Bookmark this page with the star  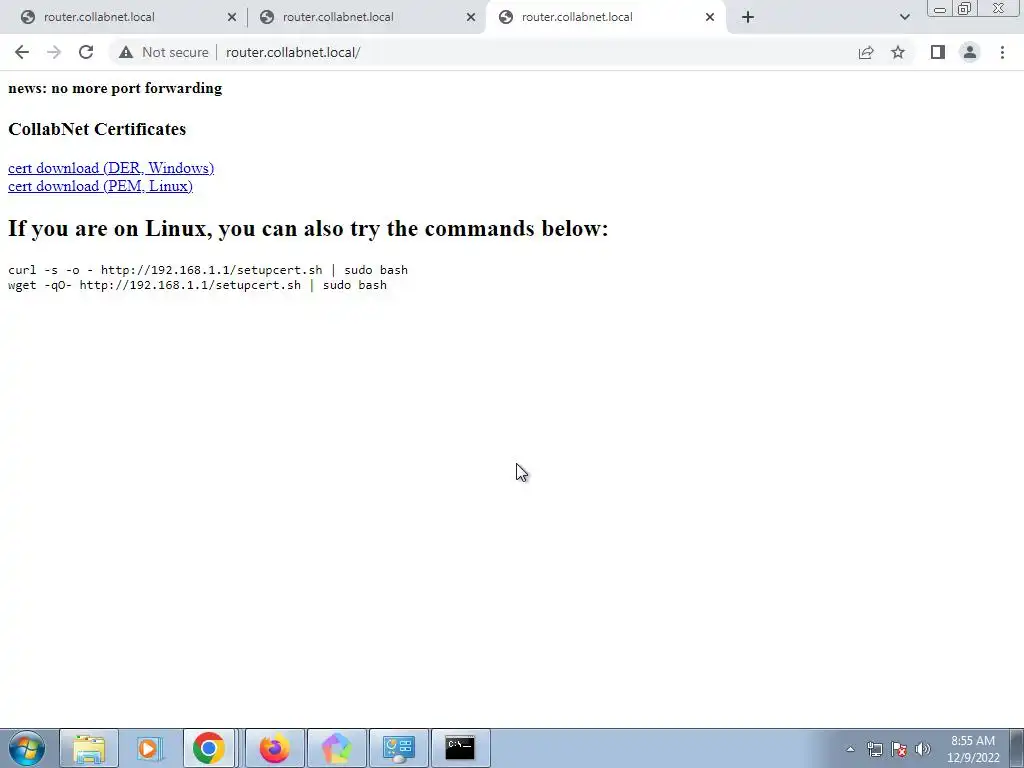coord(898,52)
